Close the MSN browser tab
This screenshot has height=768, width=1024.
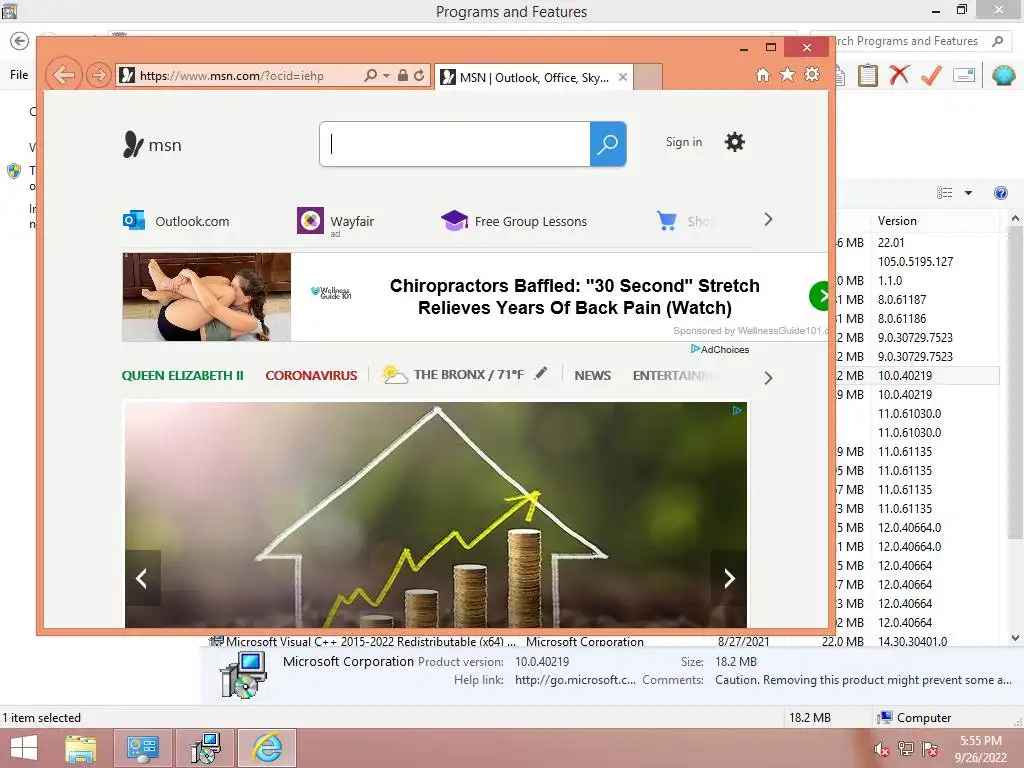(x=623, y=77)
